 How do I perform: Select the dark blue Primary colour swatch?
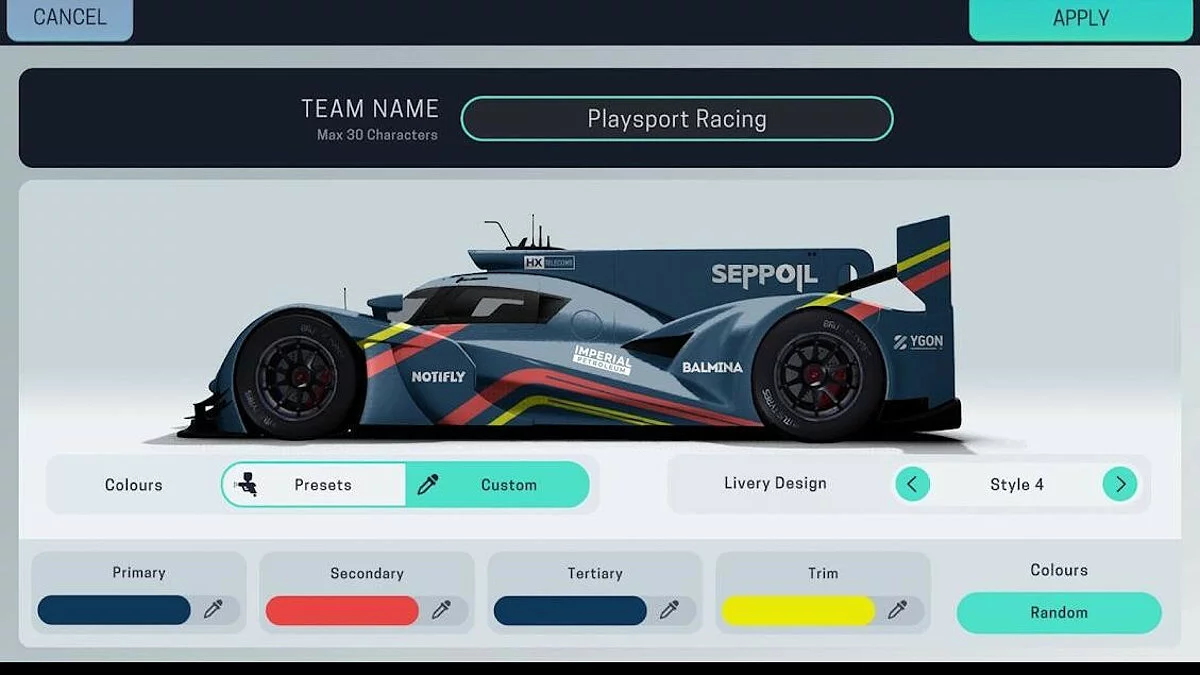click(x=113, y=610)
